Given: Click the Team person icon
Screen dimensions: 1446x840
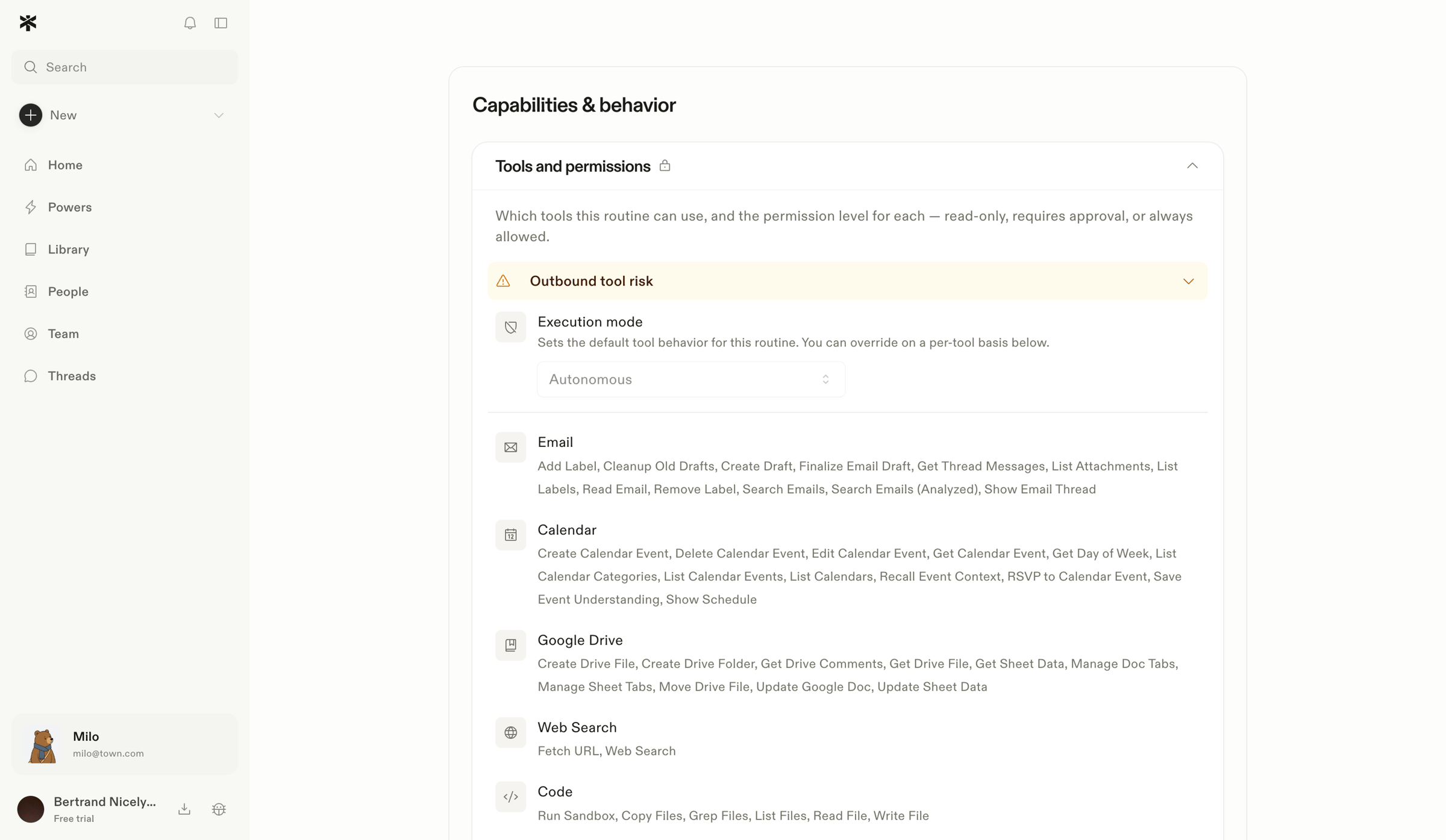Looking at the screenshot, I should coord(31,334).
